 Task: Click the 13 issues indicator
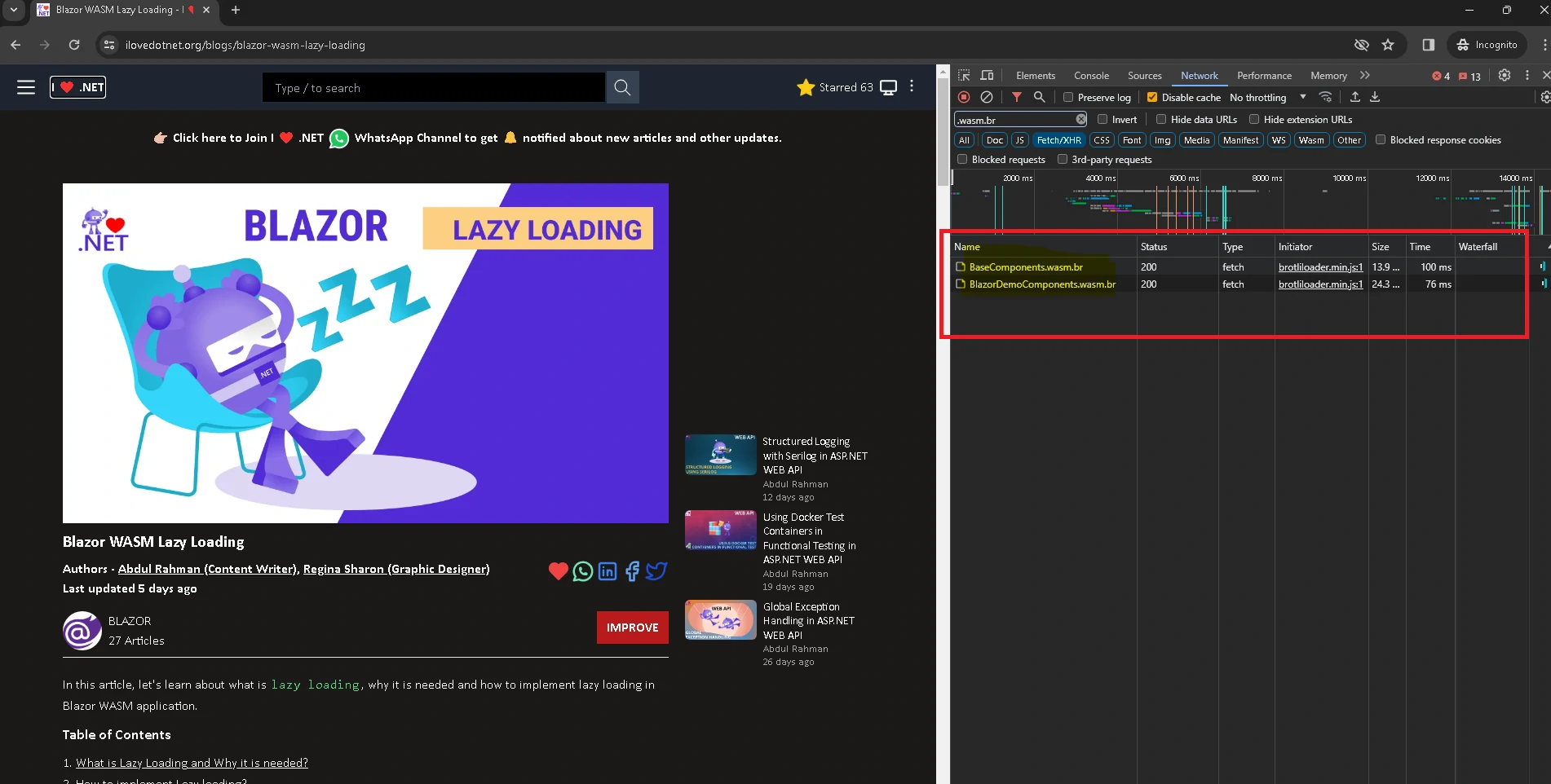(1470, 76)
